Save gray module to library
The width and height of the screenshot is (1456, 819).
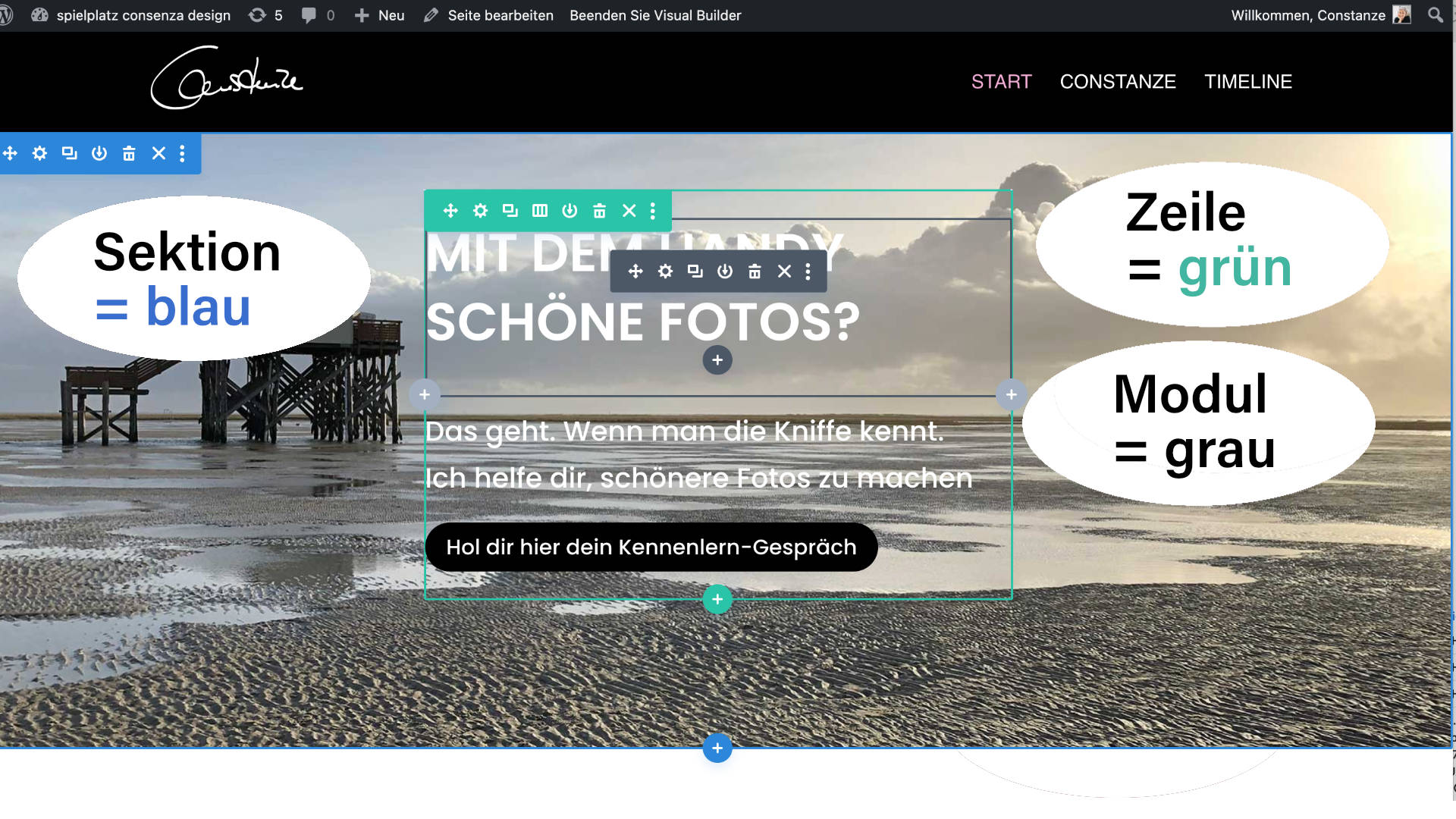pos(725,271)
